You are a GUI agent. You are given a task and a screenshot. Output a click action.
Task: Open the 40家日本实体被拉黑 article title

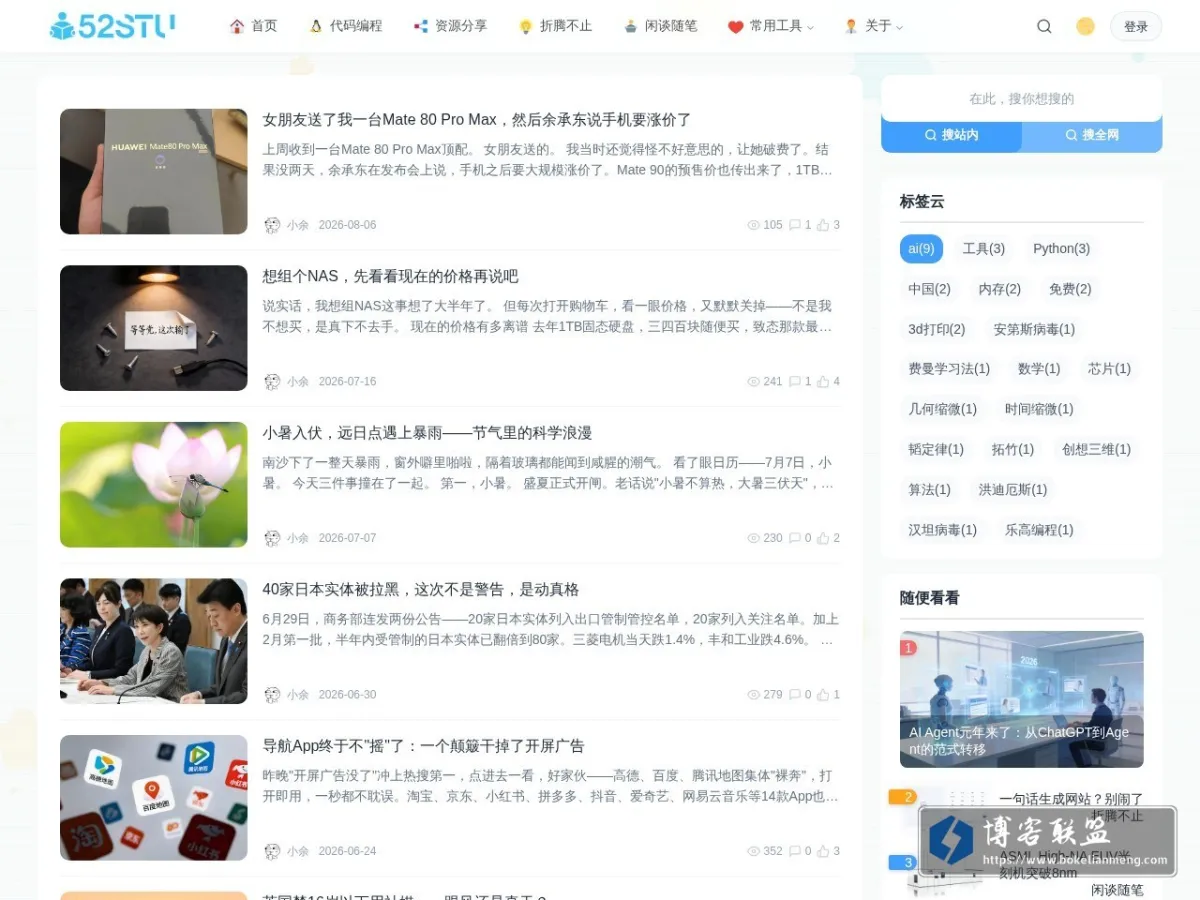421,590
